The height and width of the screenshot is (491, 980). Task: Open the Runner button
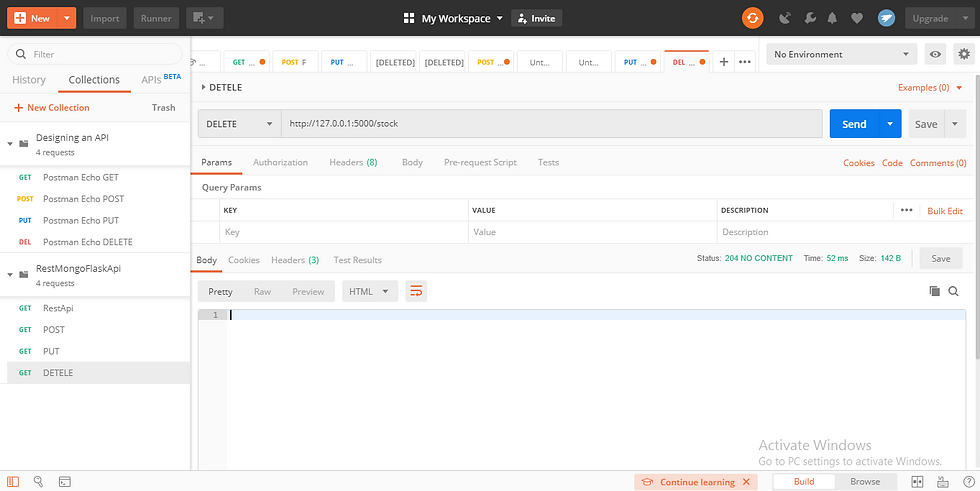click(156, 18)
